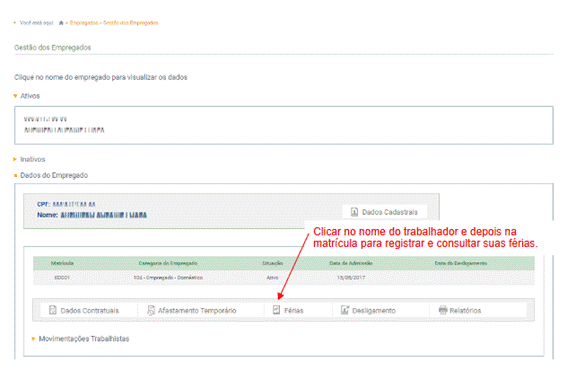Click the 'Ativo' situação cell
Image resolution: width=567 pixels, height=371 pixels.
click(x=272, y=278)
